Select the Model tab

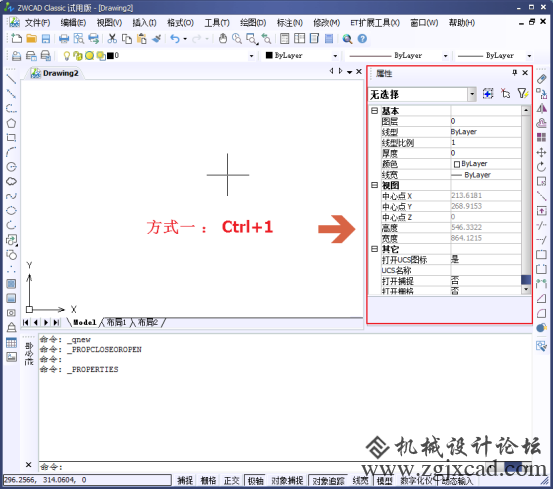84,322
